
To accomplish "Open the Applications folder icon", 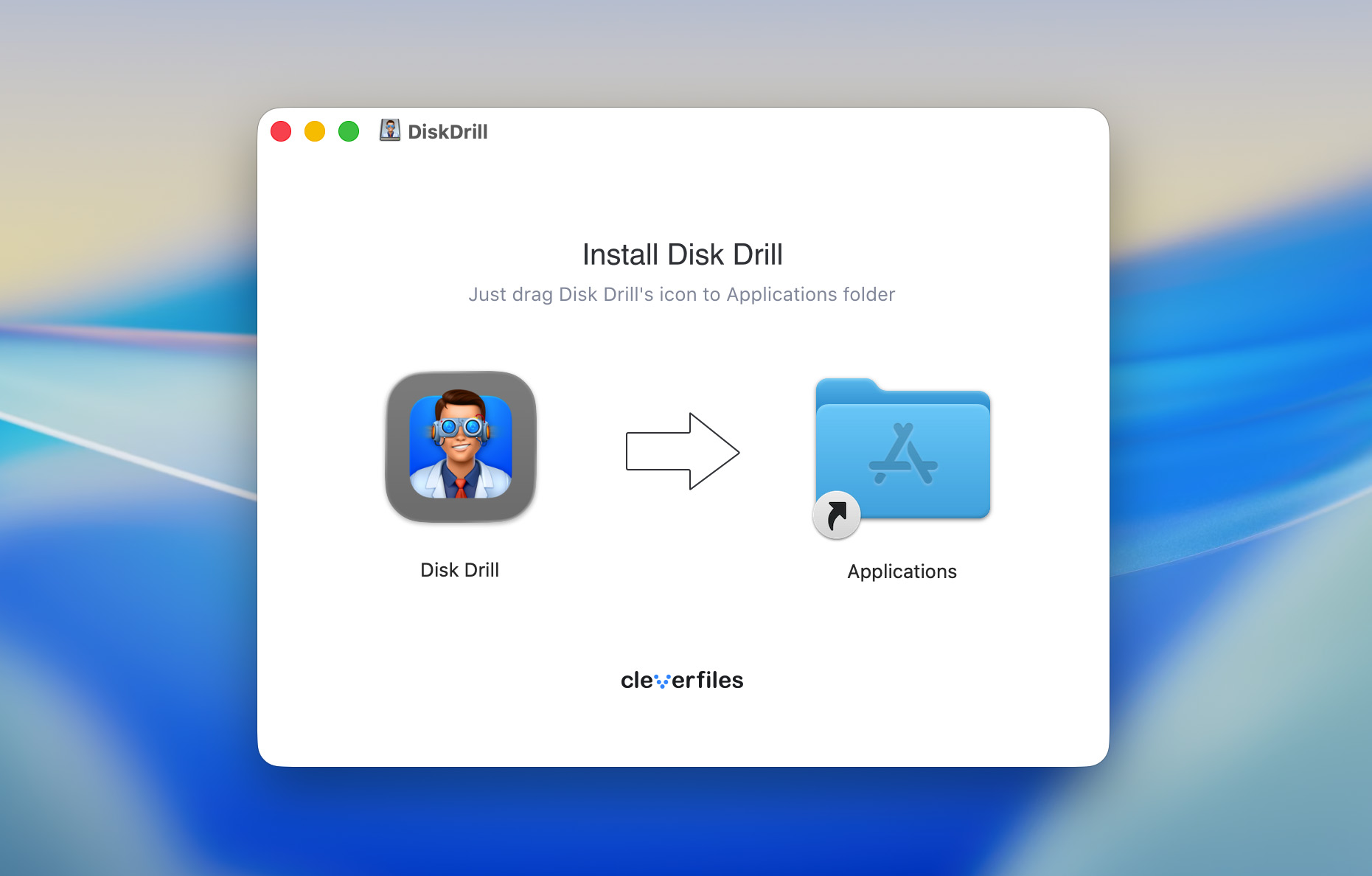I will 902,455.
